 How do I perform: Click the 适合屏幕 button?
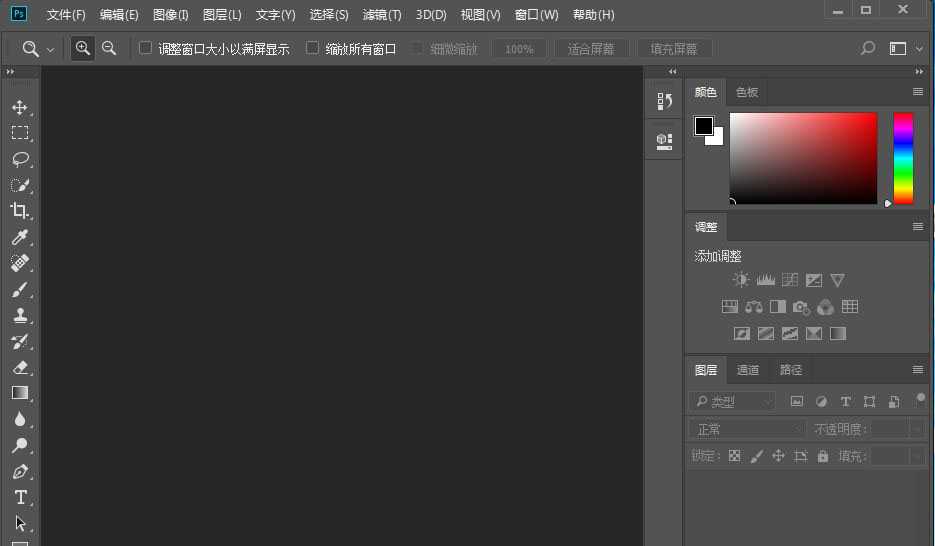(591, 49)
